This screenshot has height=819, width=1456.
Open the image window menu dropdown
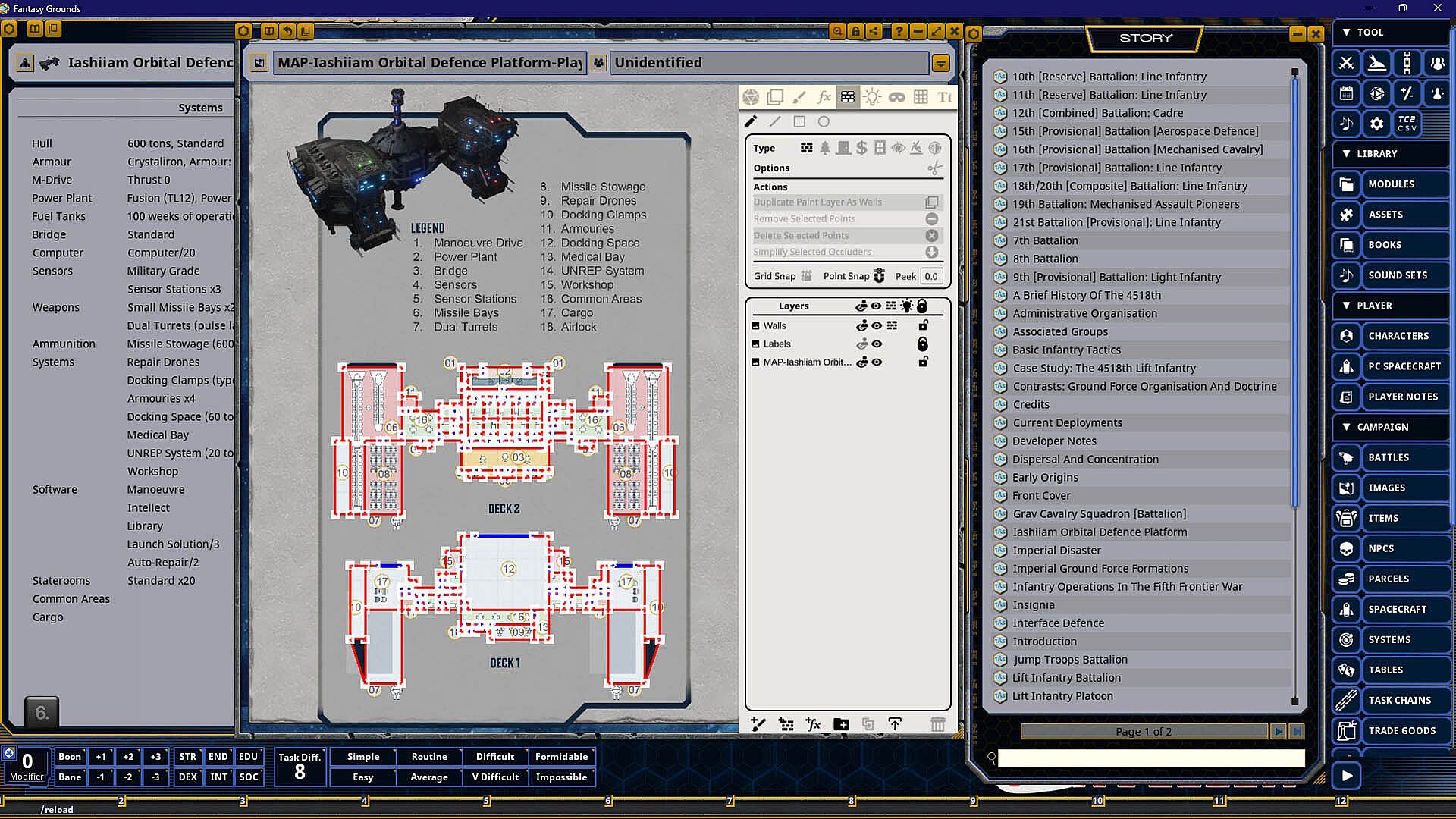[x=940, y=63]
